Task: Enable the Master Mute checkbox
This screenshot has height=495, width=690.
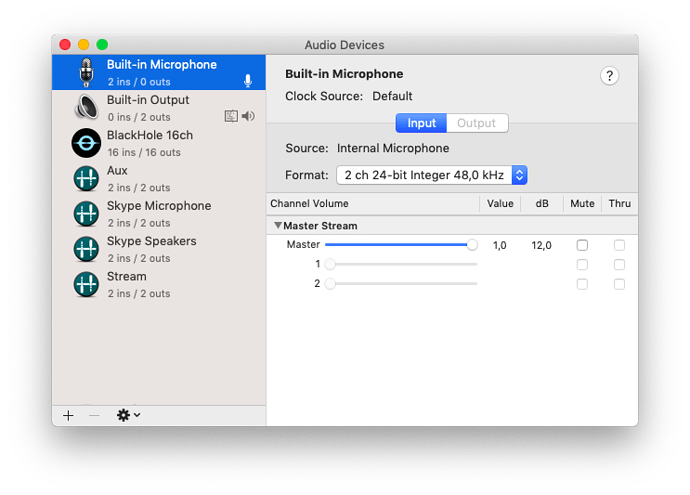Action: (582, 245)
